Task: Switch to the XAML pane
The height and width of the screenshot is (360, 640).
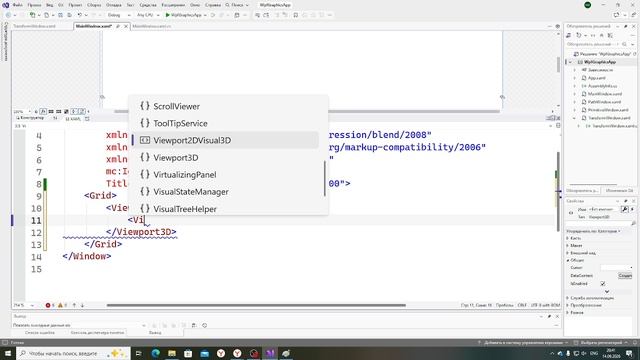Action: [73, 118]
